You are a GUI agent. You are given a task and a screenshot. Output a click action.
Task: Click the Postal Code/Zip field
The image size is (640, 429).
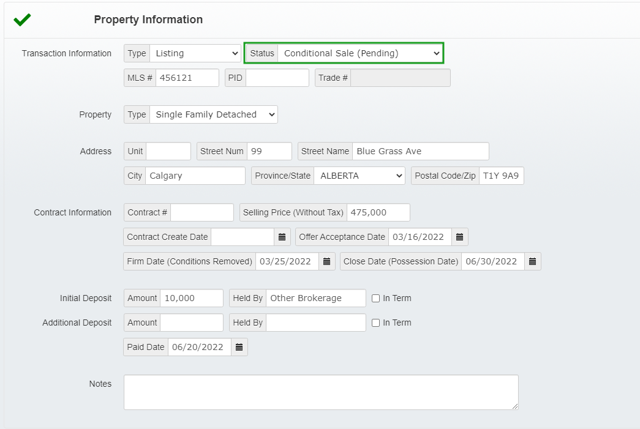click(x=501, y=176)
